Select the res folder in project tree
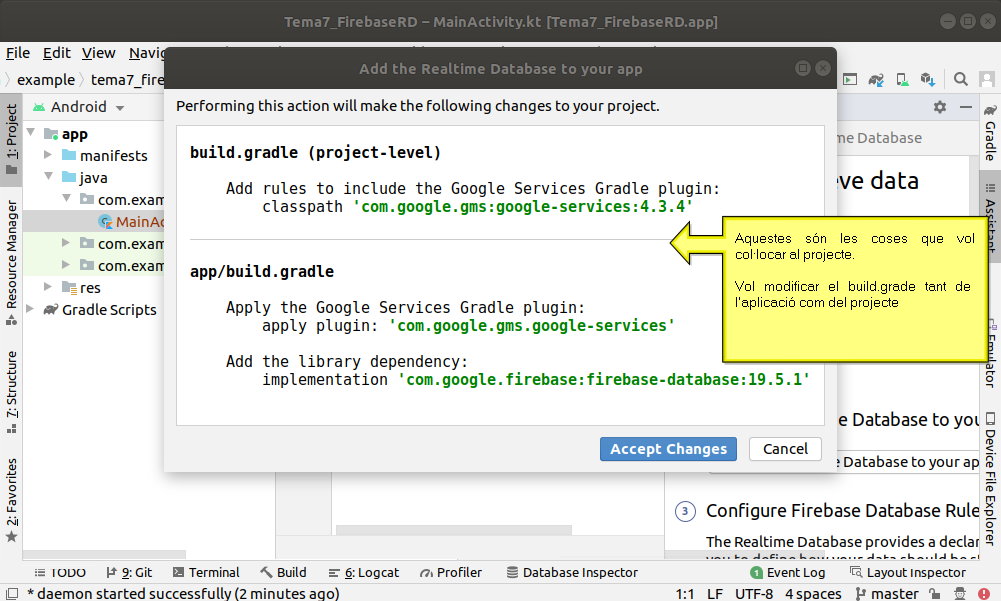 (x=81, y=287)
